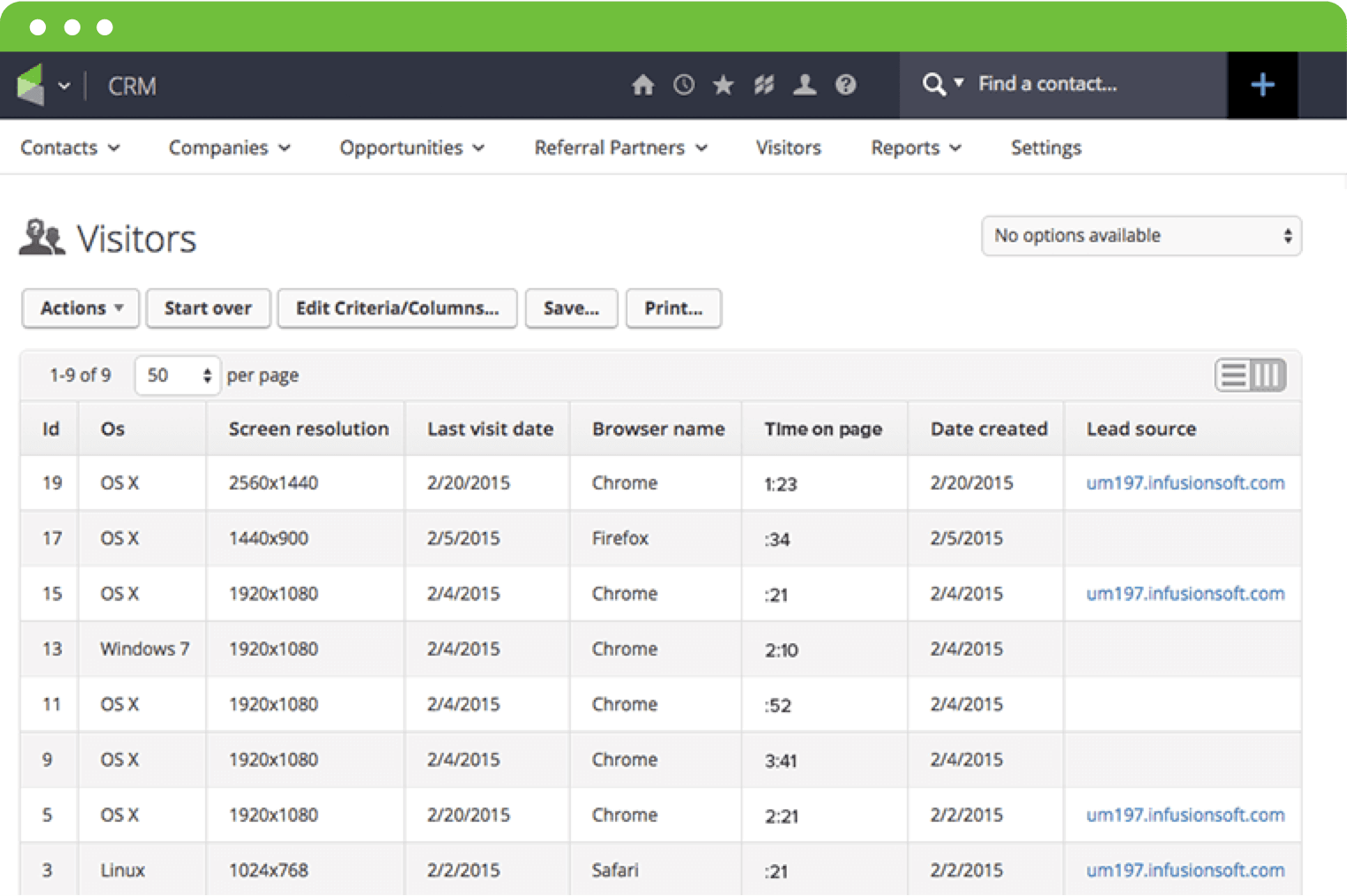Toggle the list/column view switch
The width and height of the screenshot is (1347, 896).
point(1250,376)
